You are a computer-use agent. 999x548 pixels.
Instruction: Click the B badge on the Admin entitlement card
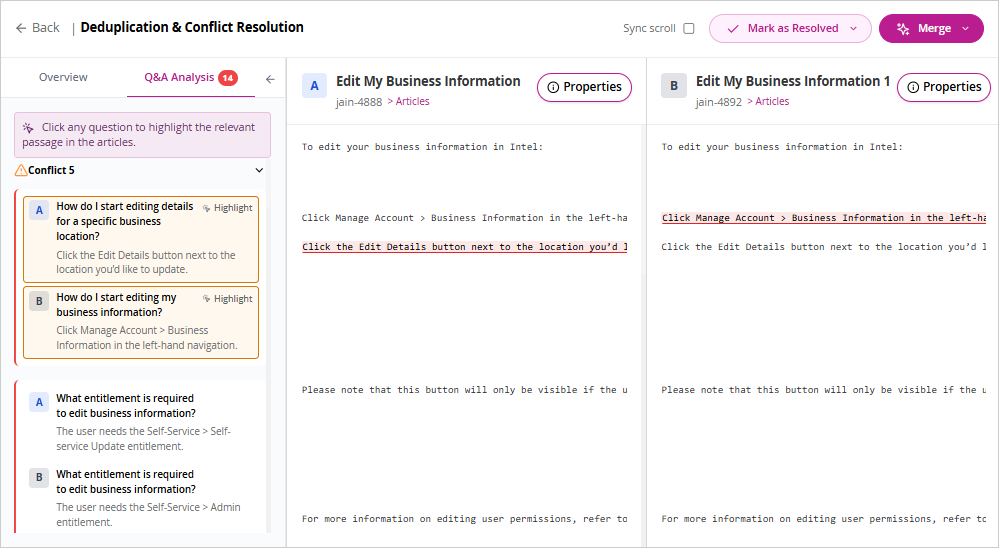pyautogui.click(x=39, y=477)
